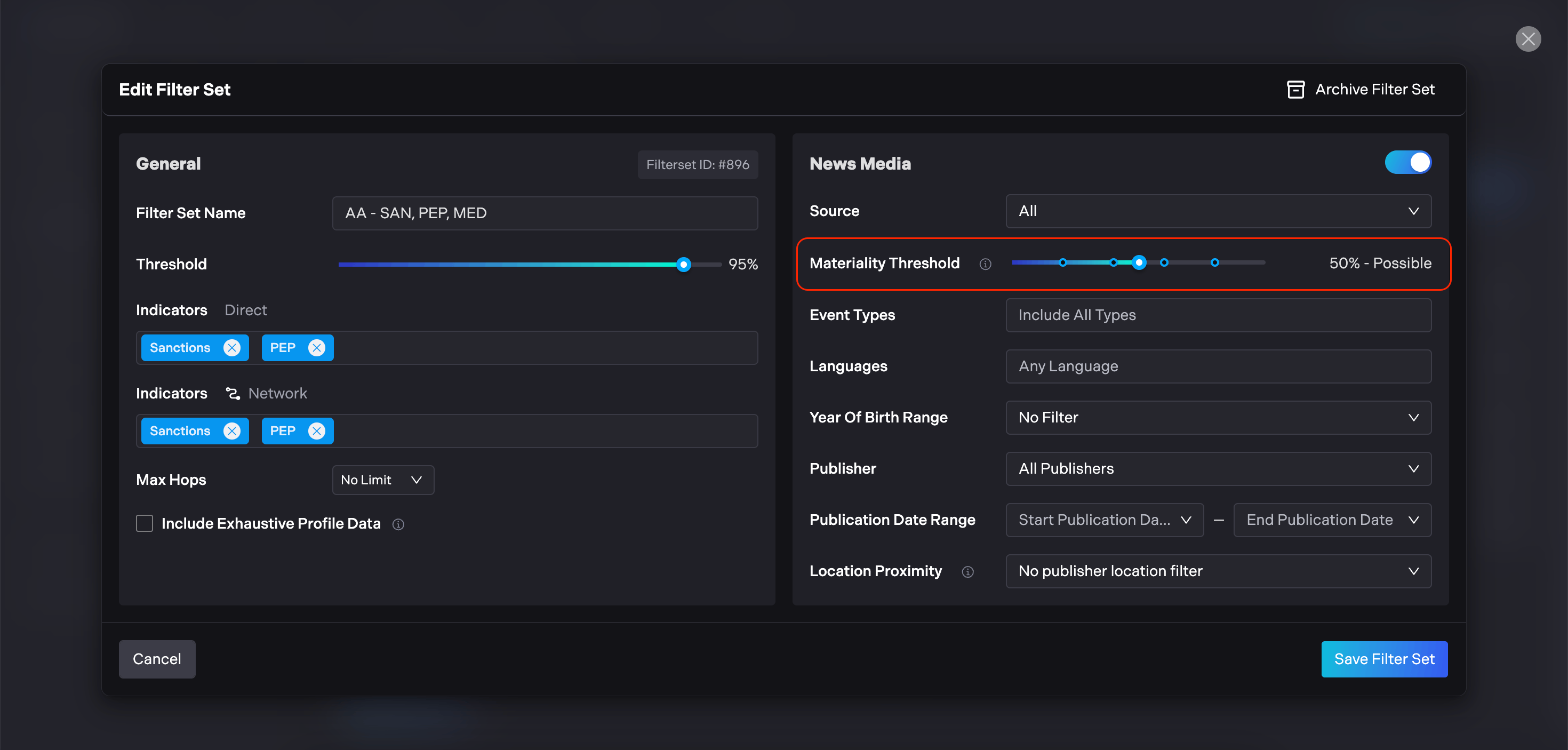
Task: Remove PEP tag from Direct Indicators
Action: pyautogui.click(x=316, y=348)
